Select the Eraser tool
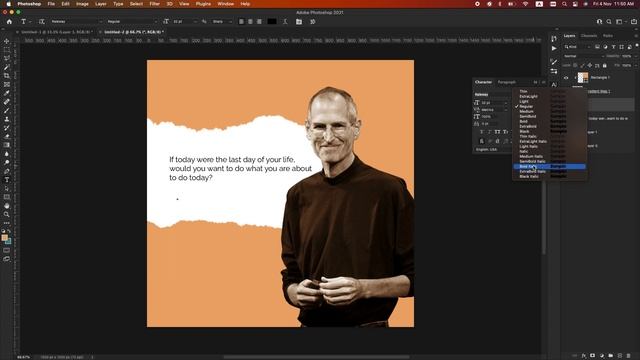 7,136
